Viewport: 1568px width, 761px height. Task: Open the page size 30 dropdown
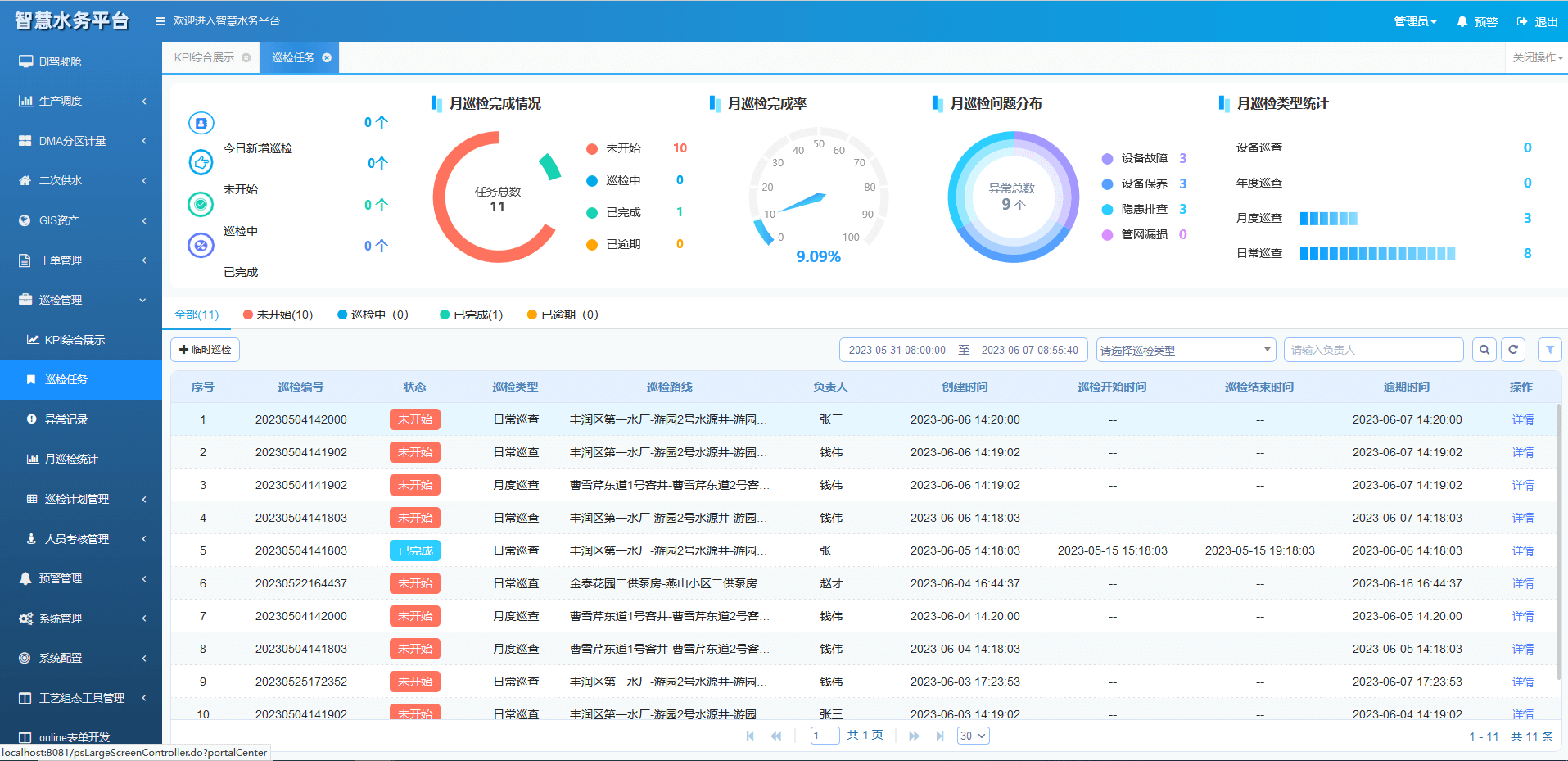974,736
